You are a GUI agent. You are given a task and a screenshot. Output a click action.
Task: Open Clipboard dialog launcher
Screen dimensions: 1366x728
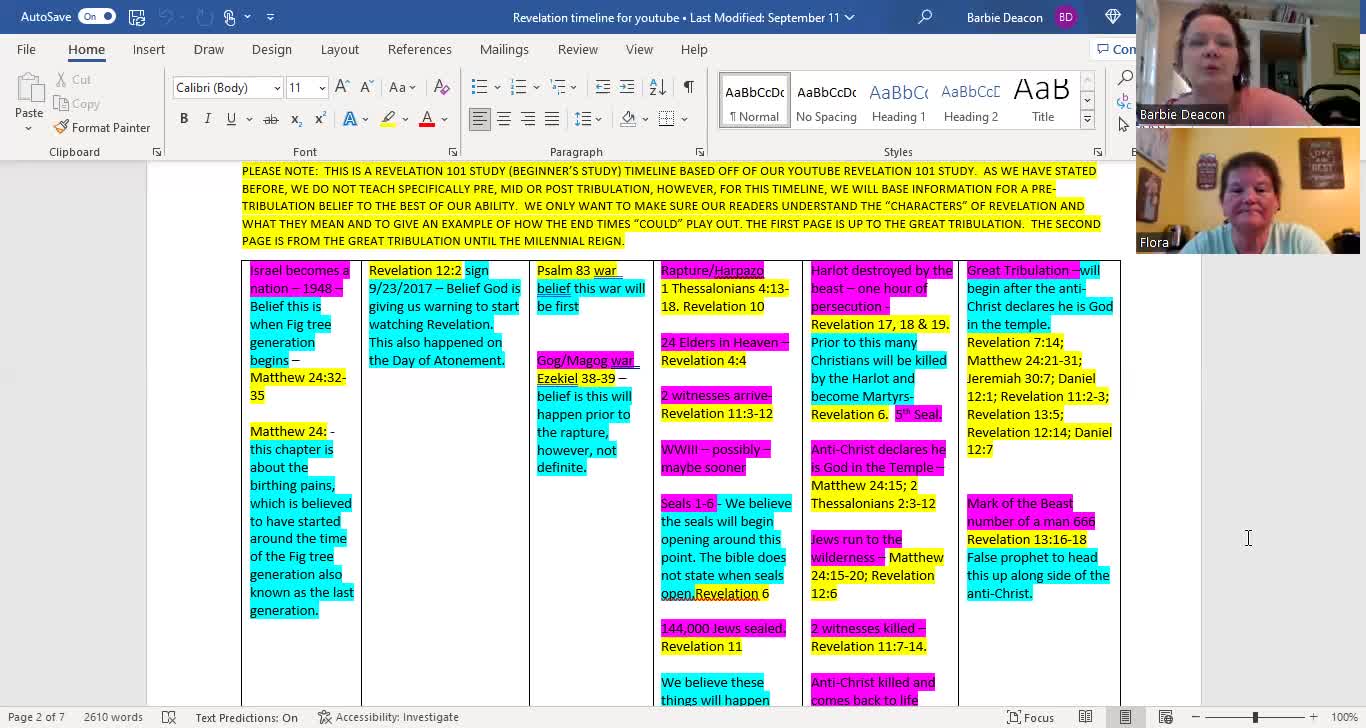[156, 152]
